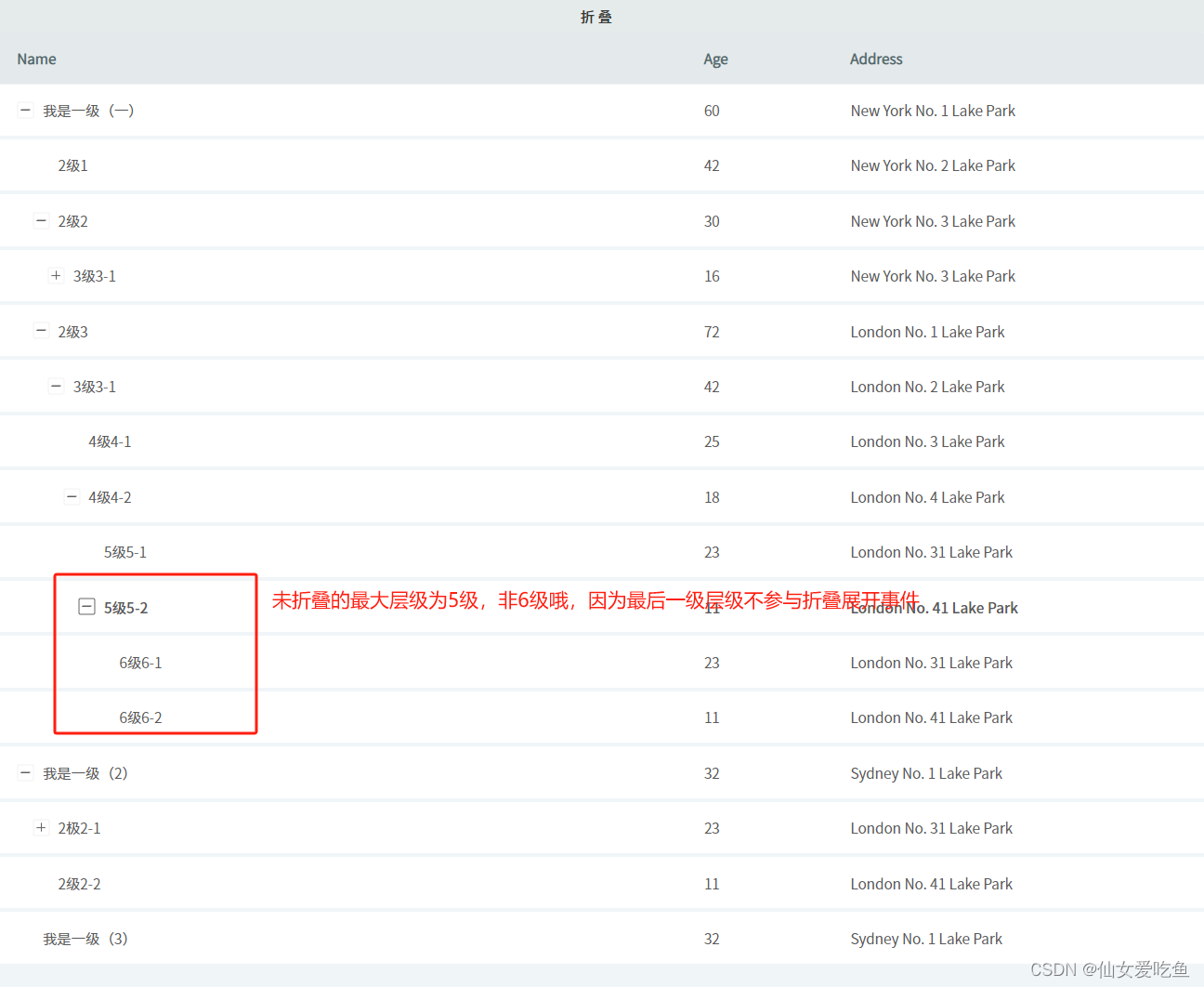Image resolution: width=1204 pixels, height=987 pixels.
Task: Click New York No. 3 address in 2级2 row
Action: click(933, 221)
